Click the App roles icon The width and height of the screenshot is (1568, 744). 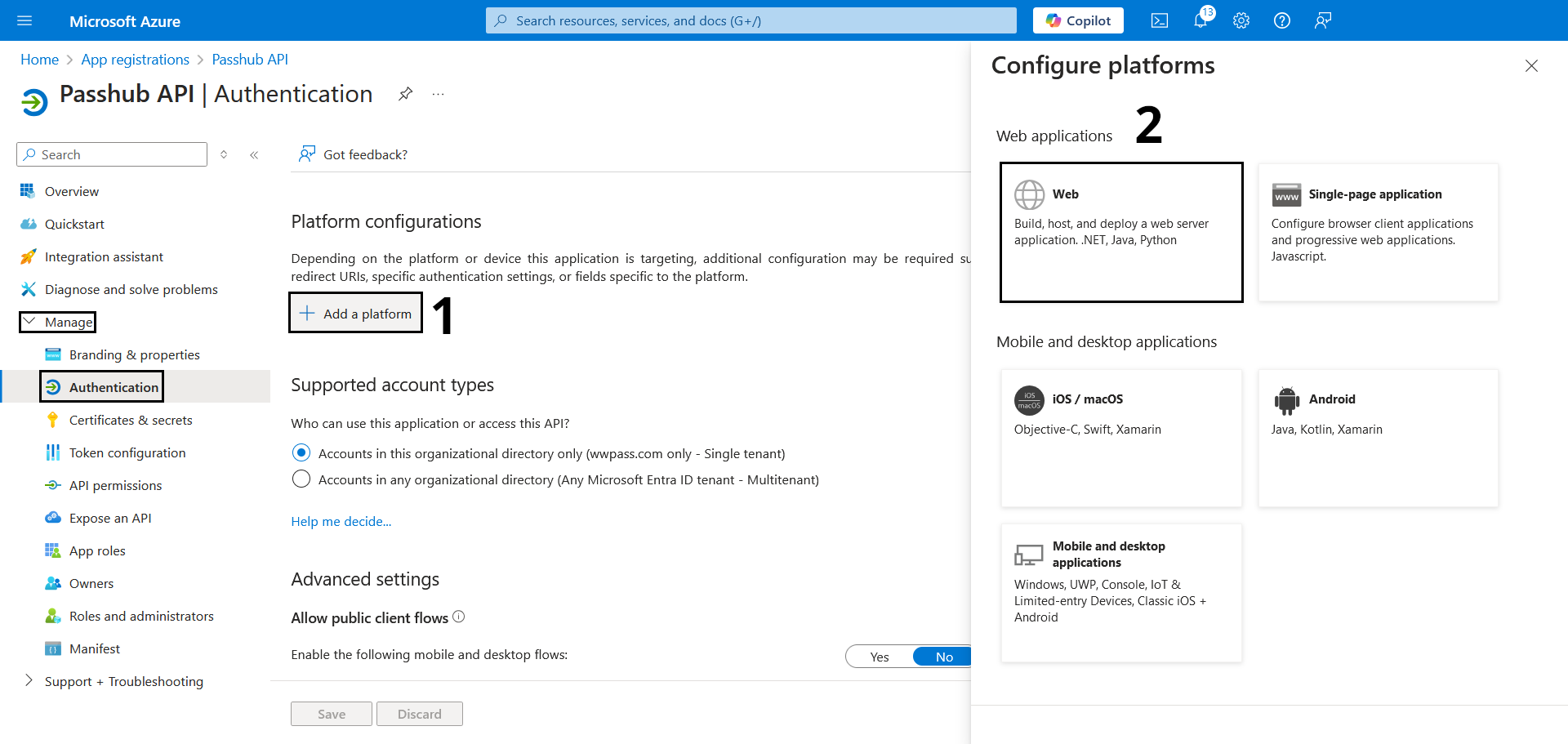[53, 550]
